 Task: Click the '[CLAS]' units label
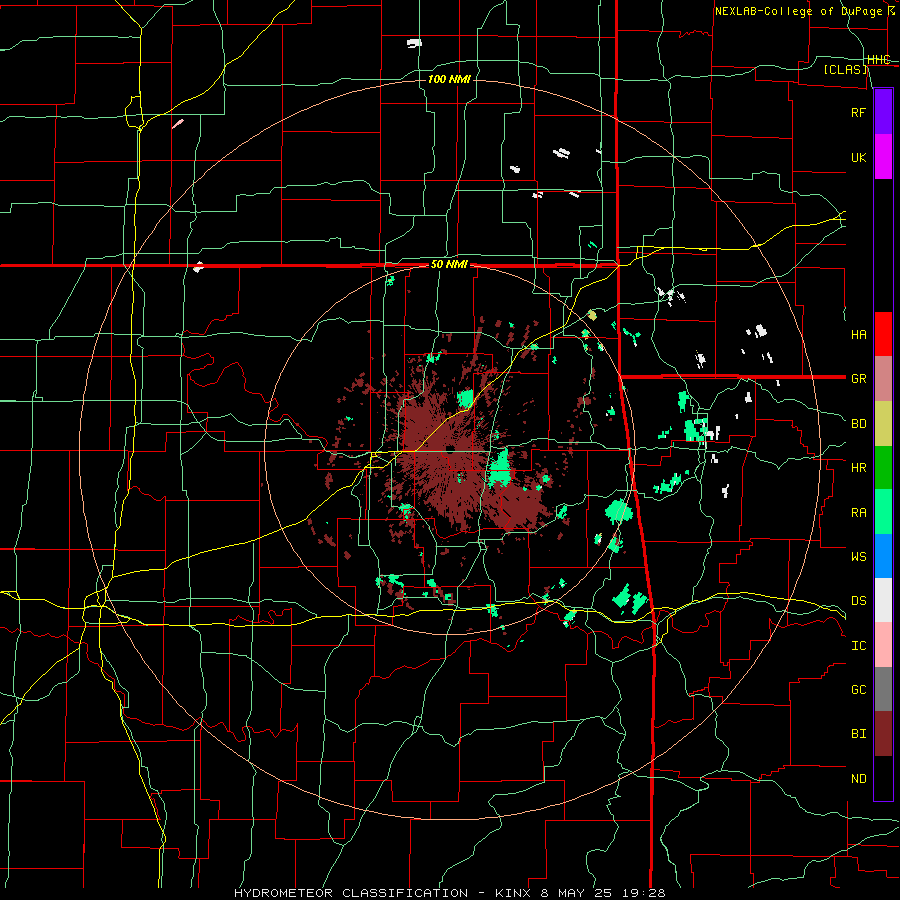click(845, 70)
